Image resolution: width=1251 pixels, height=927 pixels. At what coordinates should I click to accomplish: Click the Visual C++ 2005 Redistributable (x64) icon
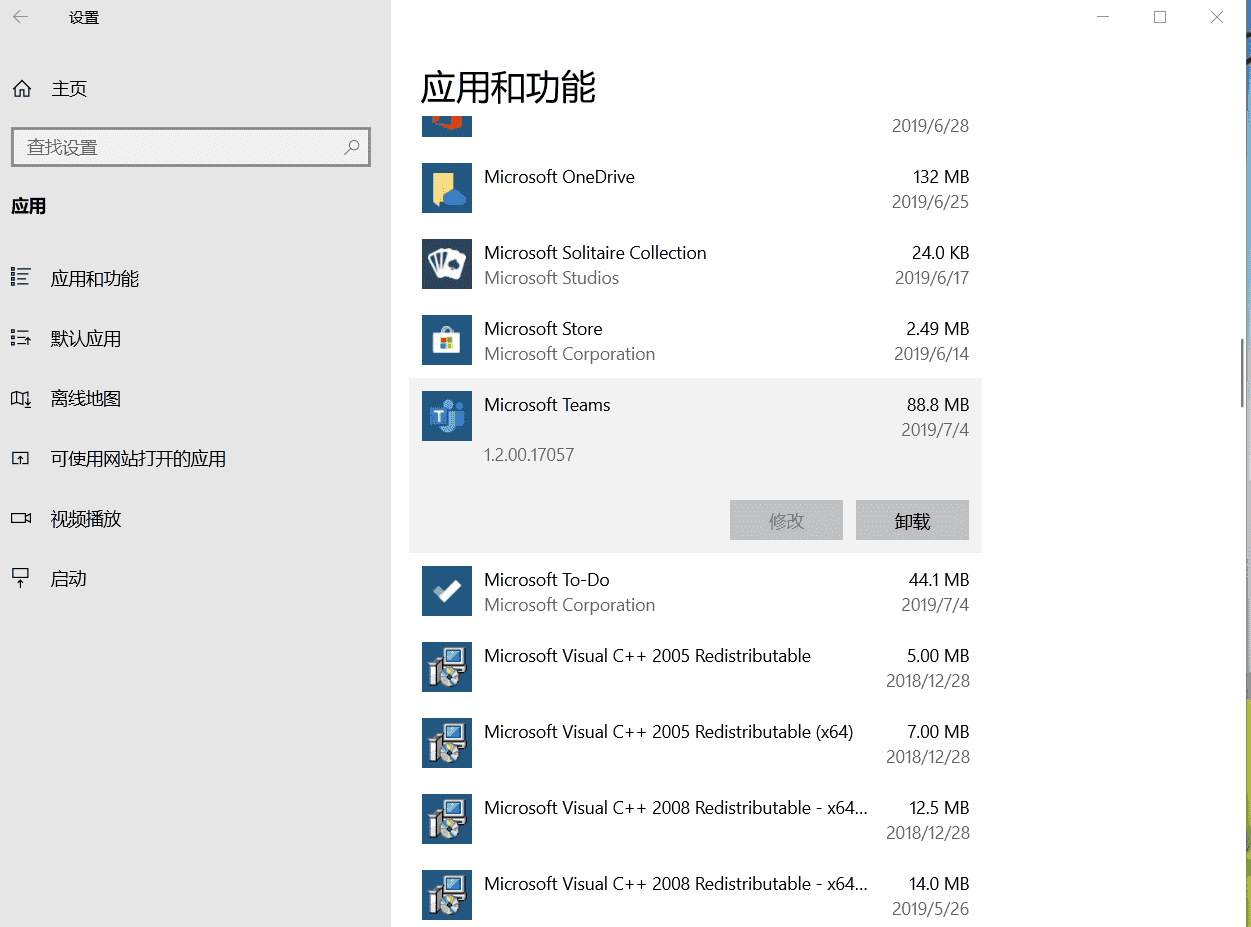point(447,743)
